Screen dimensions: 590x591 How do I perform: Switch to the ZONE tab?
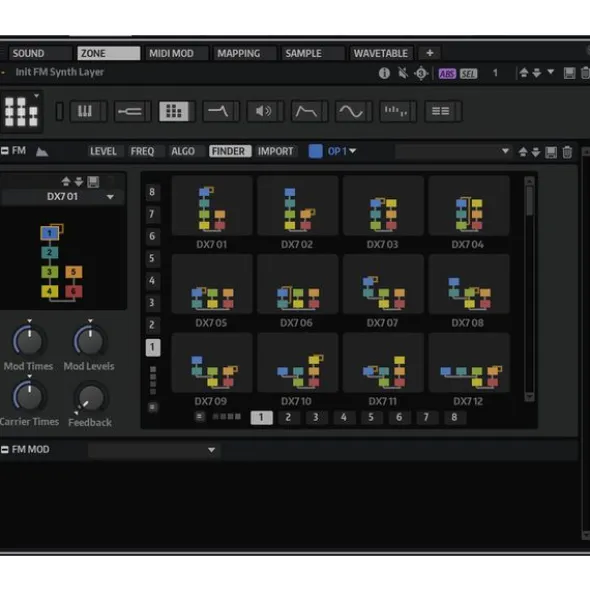pyautogui.click(x=109, y=53)
